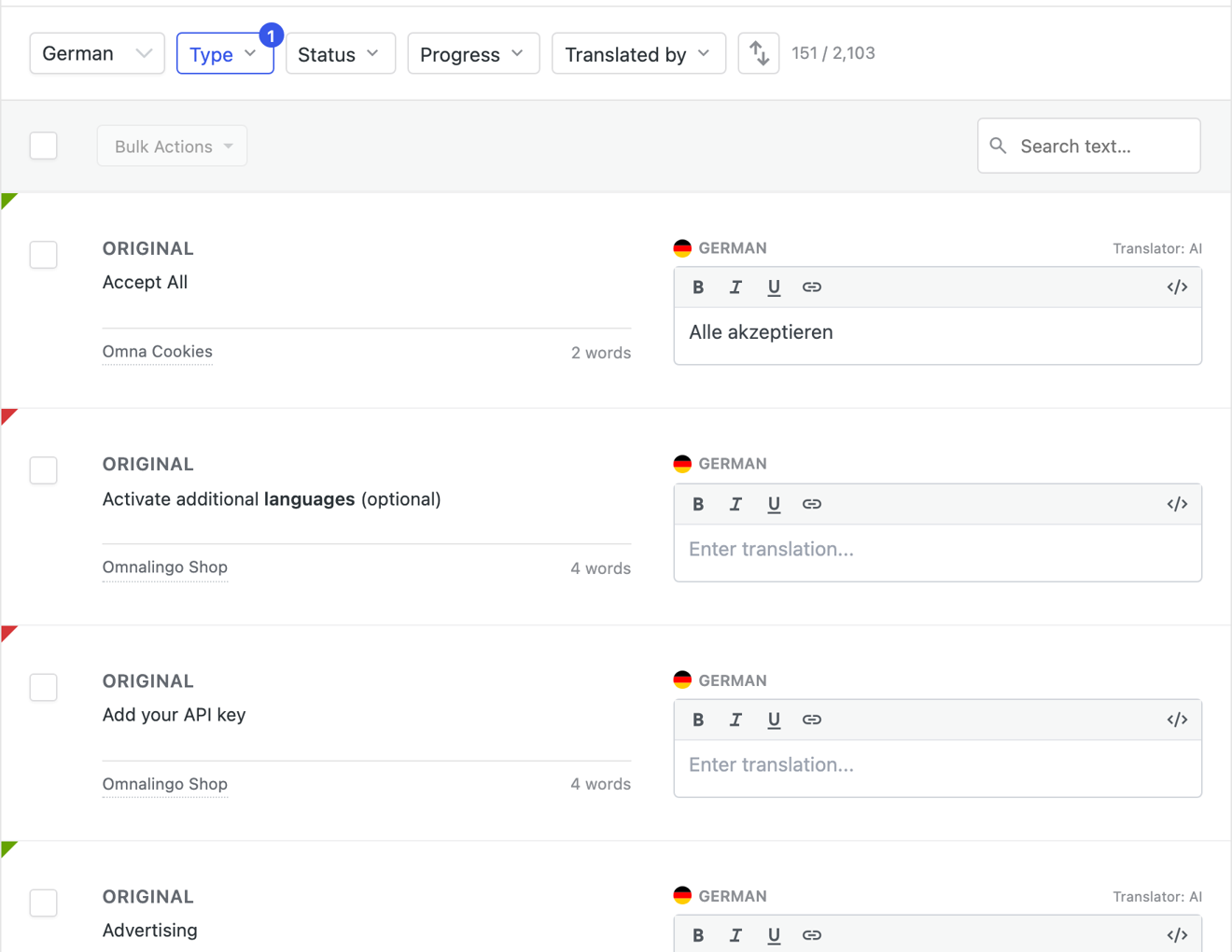Expand the Translated by filter
Viewport: 1232px width, 952px height.
pos(638,53)
